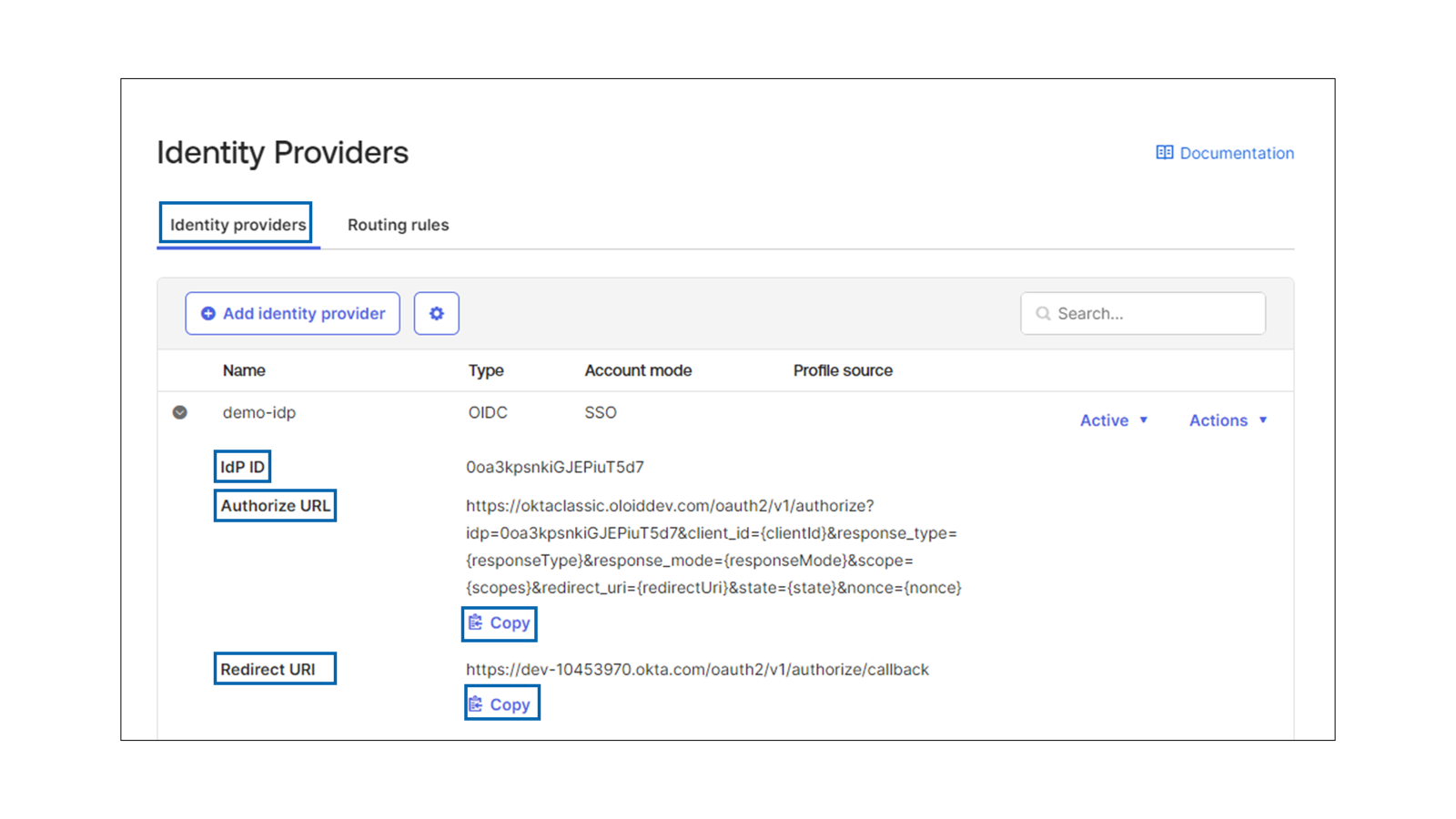Click the search magnifier icon
1456x819 pixels.
pos(1043,313)
